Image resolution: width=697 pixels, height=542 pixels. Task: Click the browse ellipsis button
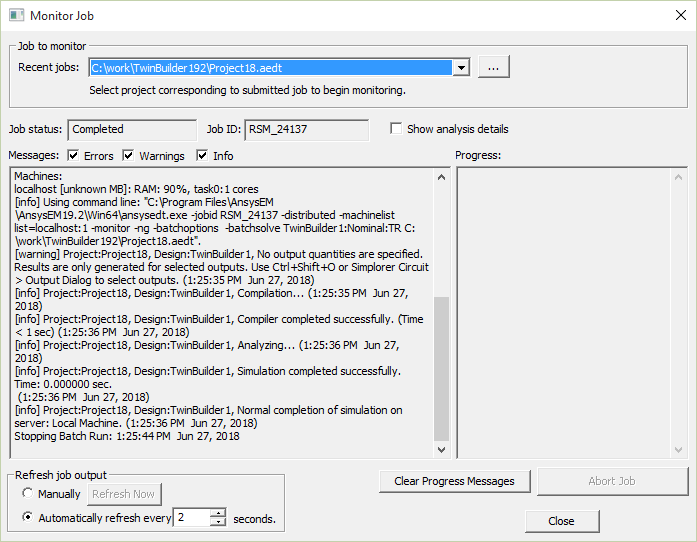coord(493,67)
